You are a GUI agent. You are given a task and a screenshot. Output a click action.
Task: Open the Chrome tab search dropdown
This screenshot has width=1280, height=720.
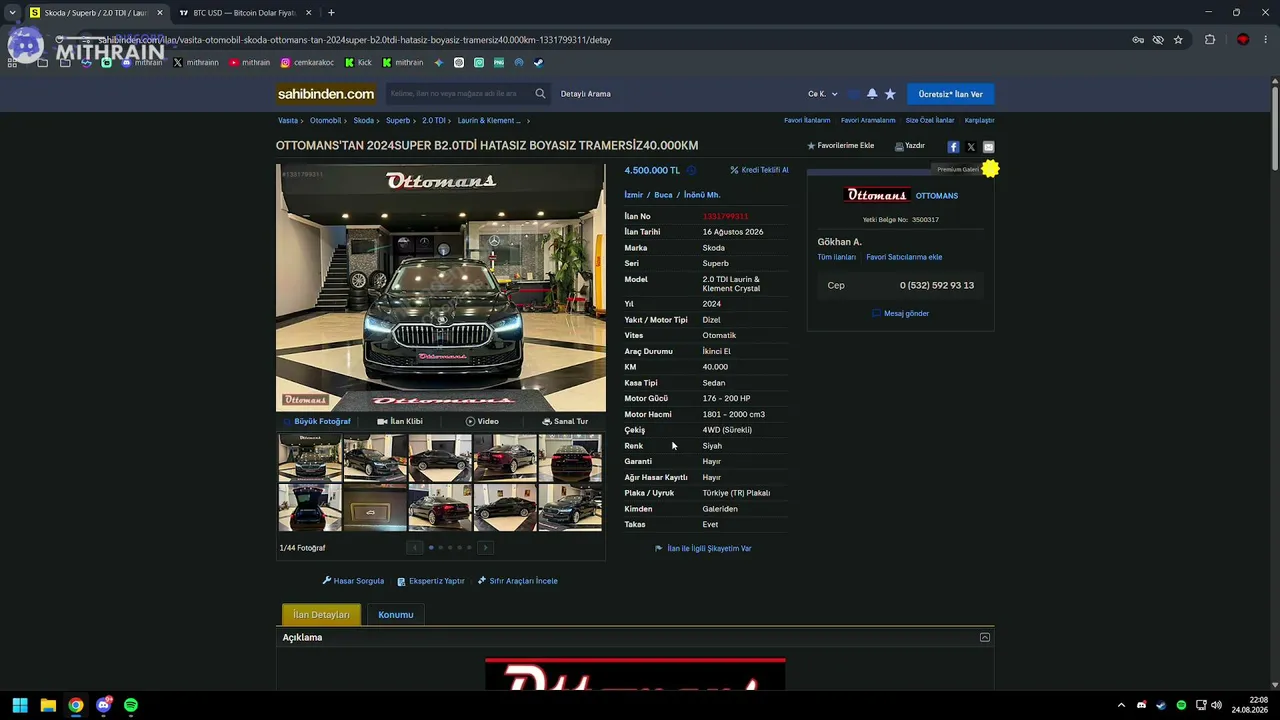click(x=12, y=13)
